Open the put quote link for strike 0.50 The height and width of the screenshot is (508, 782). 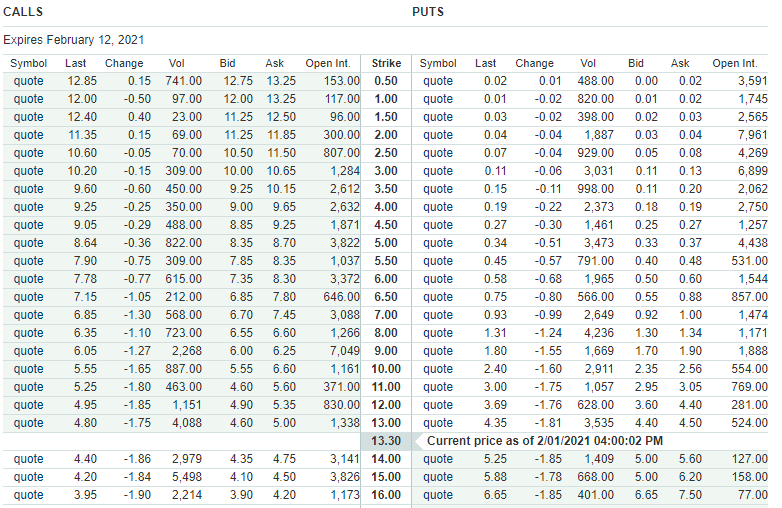(x=438, y=81)
